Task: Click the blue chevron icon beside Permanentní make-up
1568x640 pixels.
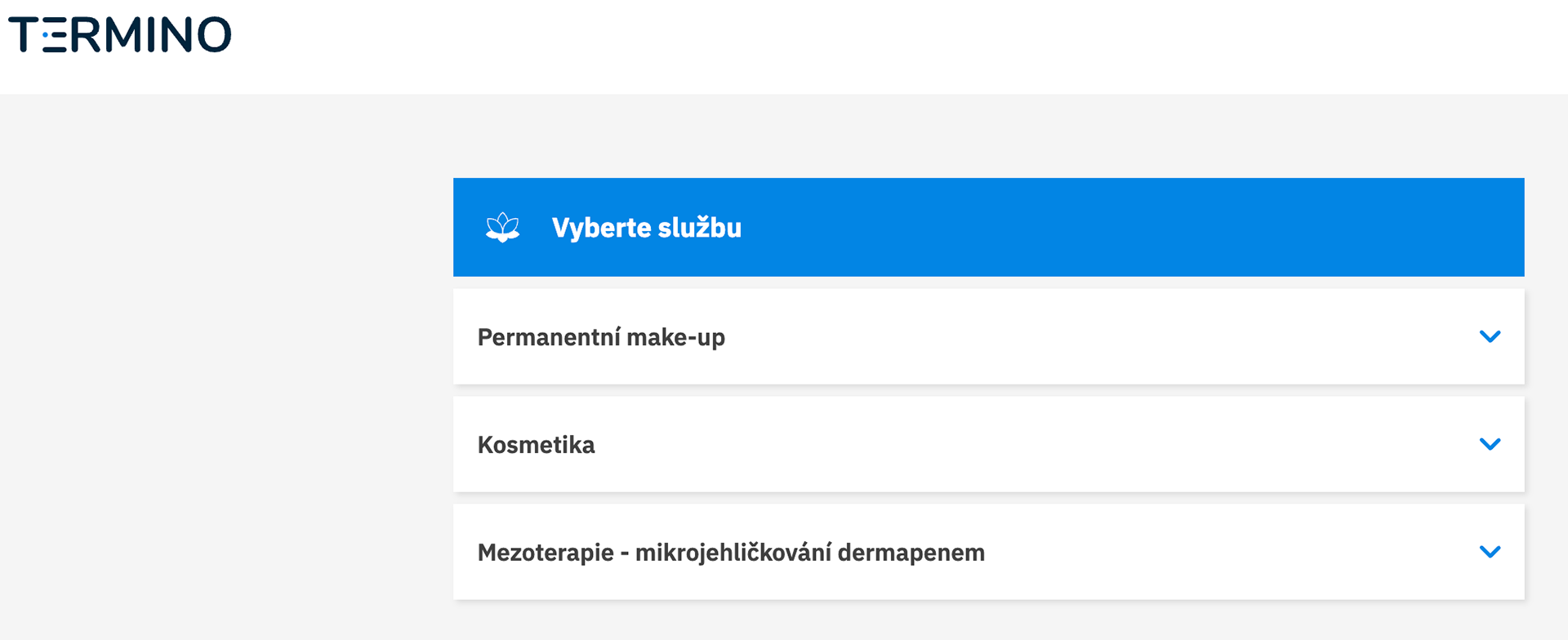Action: [x=1490, y=337]
